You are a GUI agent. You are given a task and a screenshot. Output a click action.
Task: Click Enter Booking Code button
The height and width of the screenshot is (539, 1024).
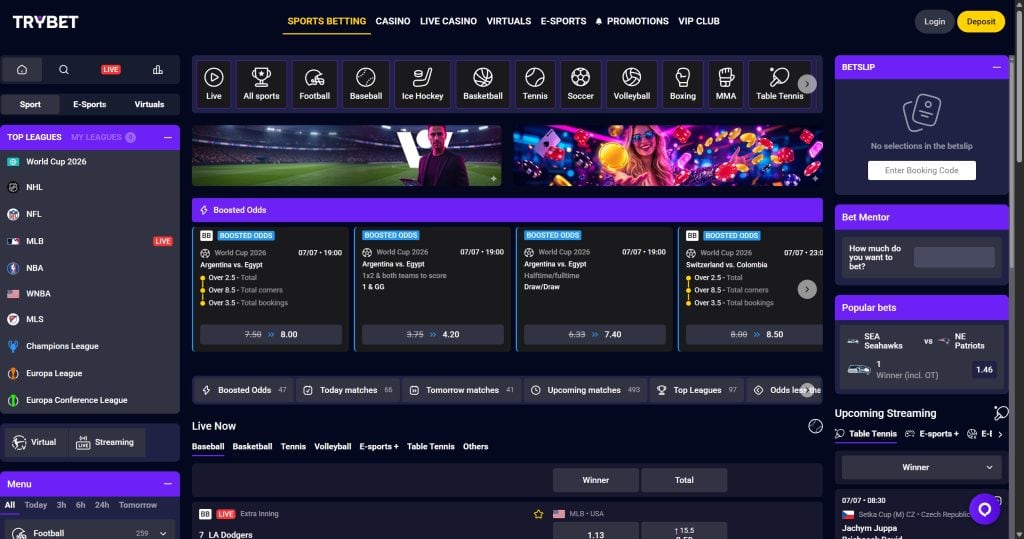point(921,171)
